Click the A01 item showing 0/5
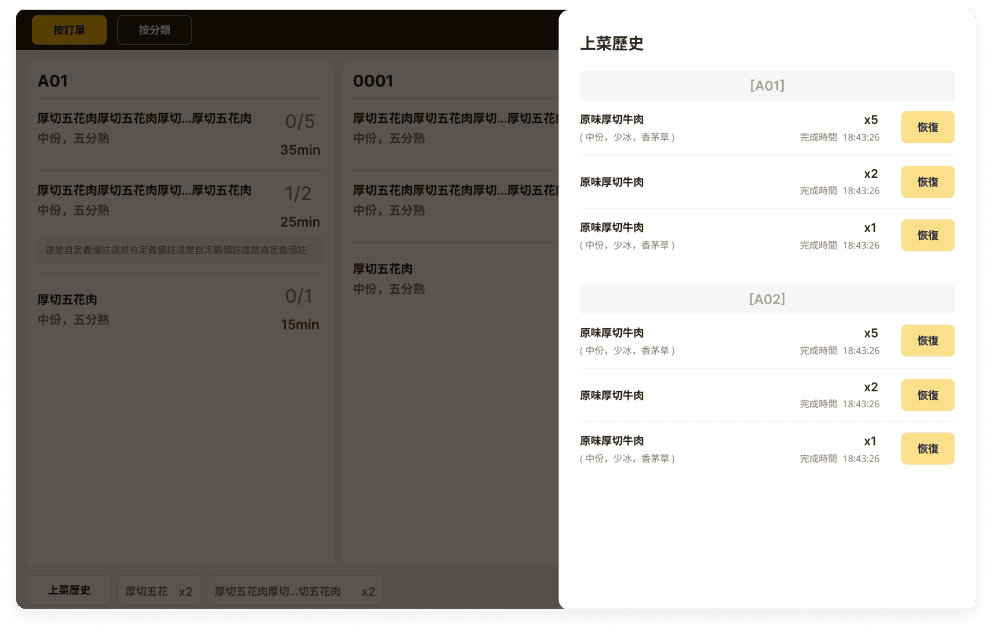The width and height of the screenshot is (992, 633). (x=179, y=134)
